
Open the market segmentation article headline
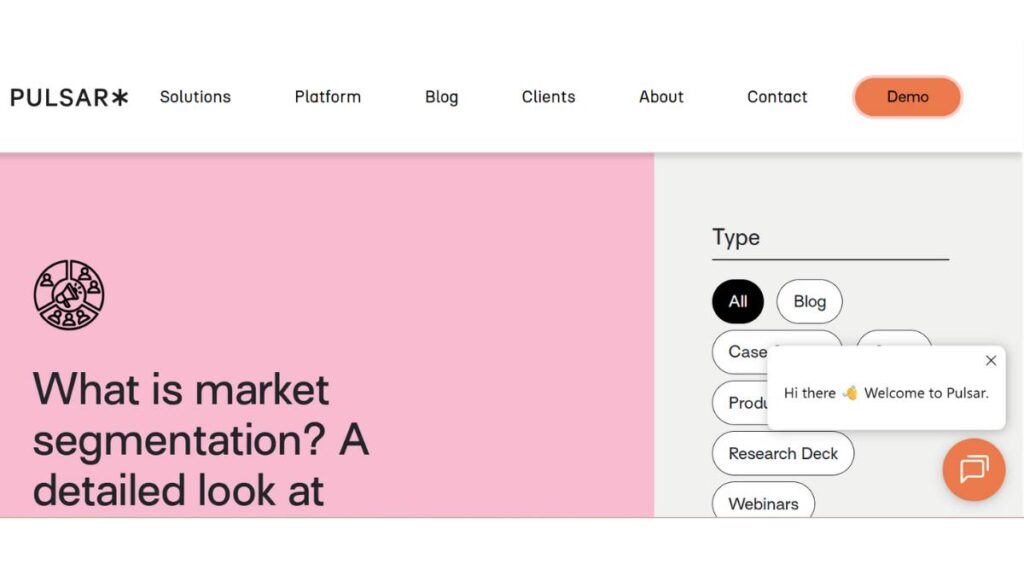coord(200,440)
